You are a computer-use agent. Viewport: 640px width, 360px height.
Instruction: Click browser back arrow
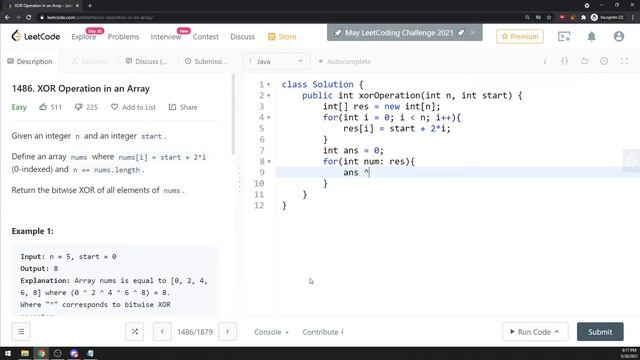point(7,18)
